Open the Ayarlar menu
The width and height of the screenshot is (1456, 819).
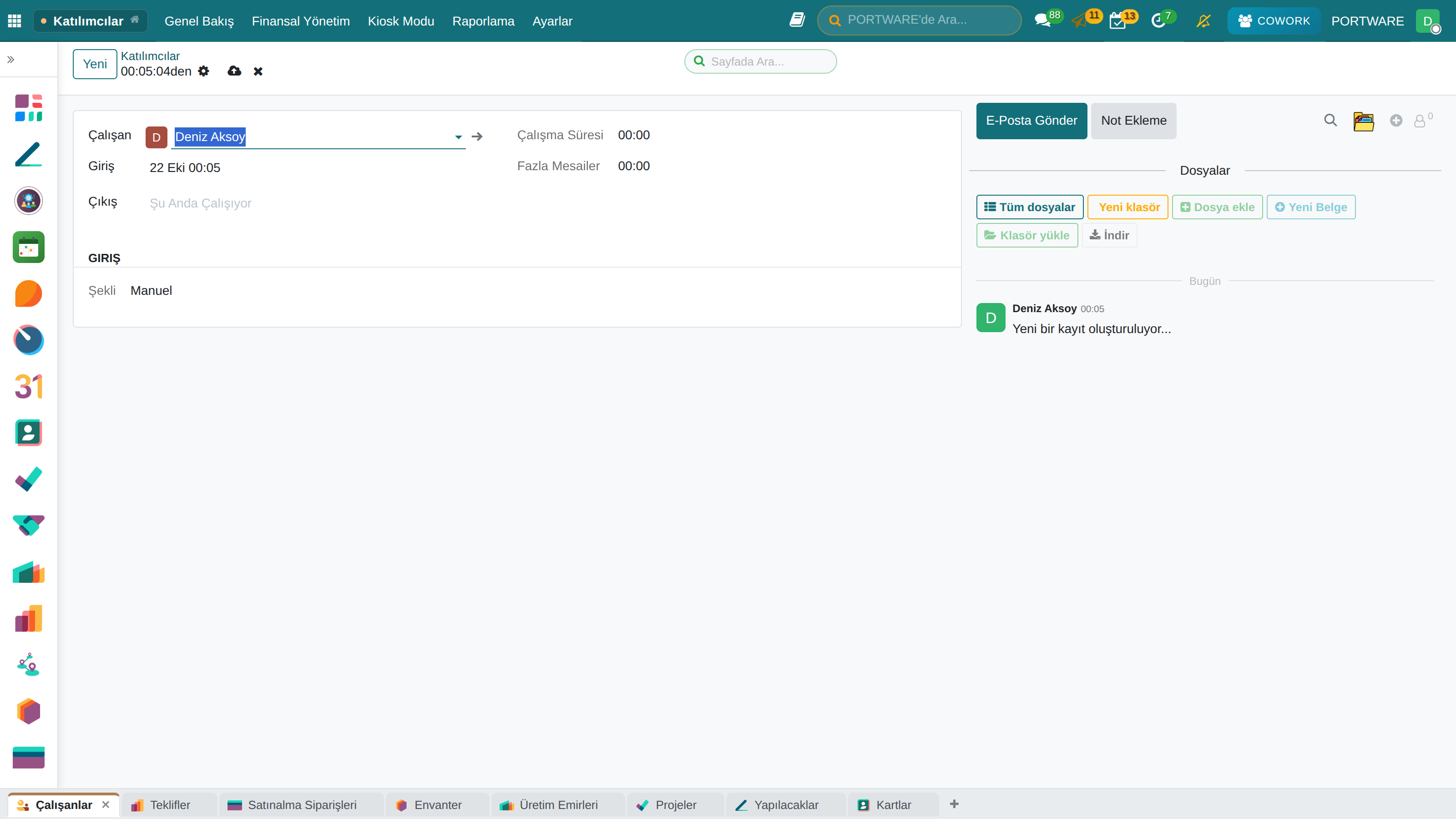pyautogui.click(x=552, y=21)
